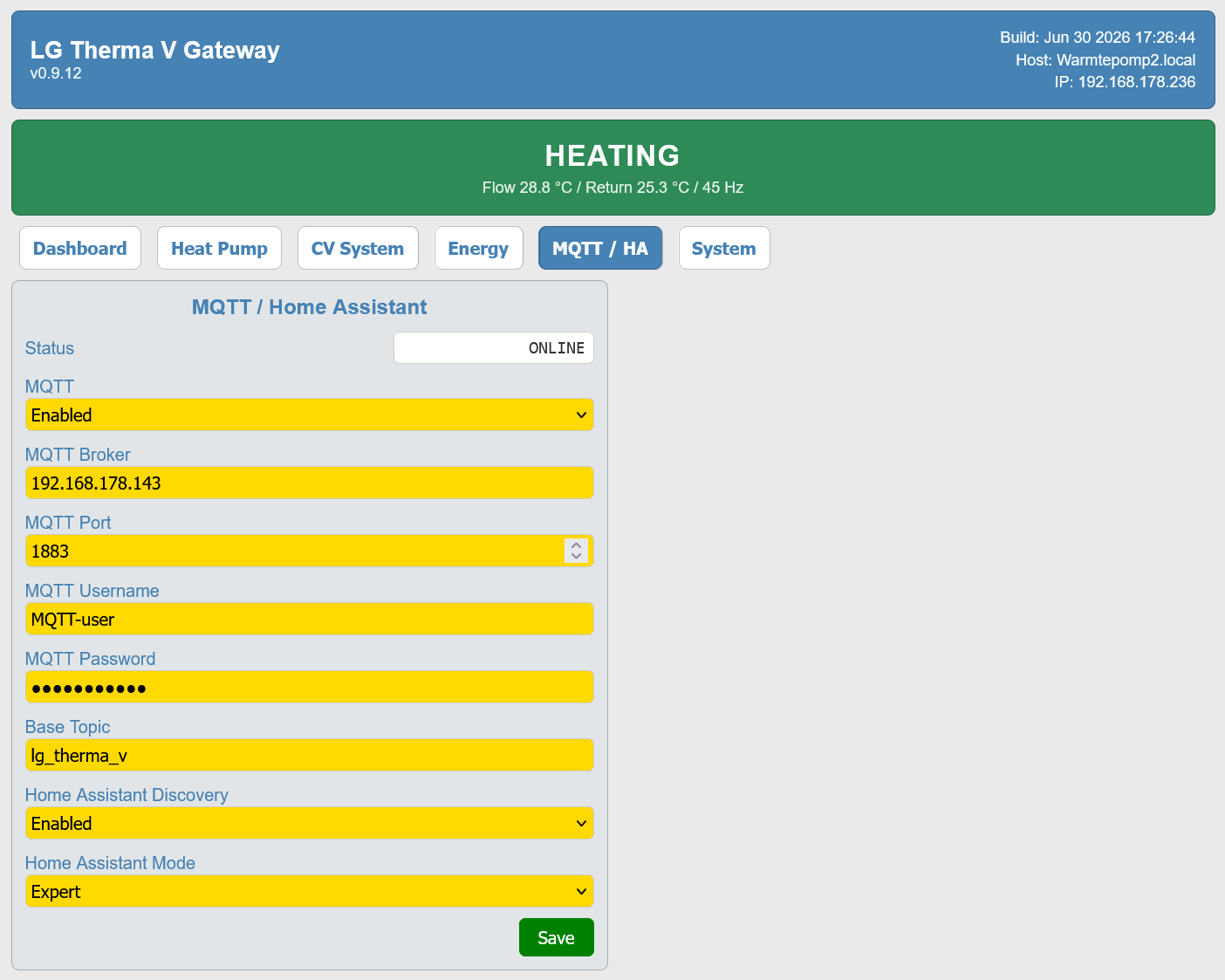Select the MQTT / HA tab

[600, 248]
